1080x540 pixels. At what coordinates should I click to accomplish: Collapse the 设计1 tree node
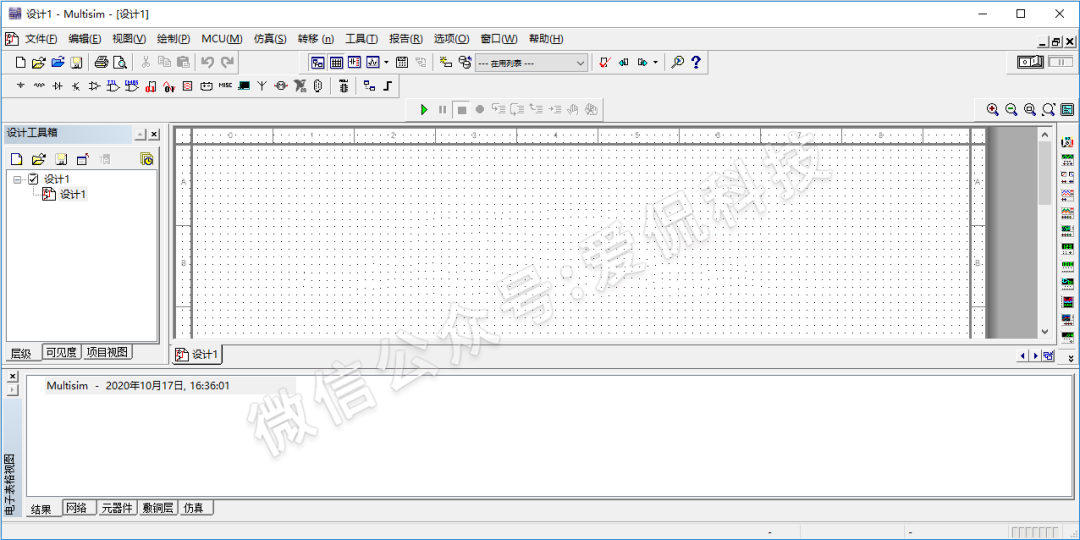pos(17,179)
